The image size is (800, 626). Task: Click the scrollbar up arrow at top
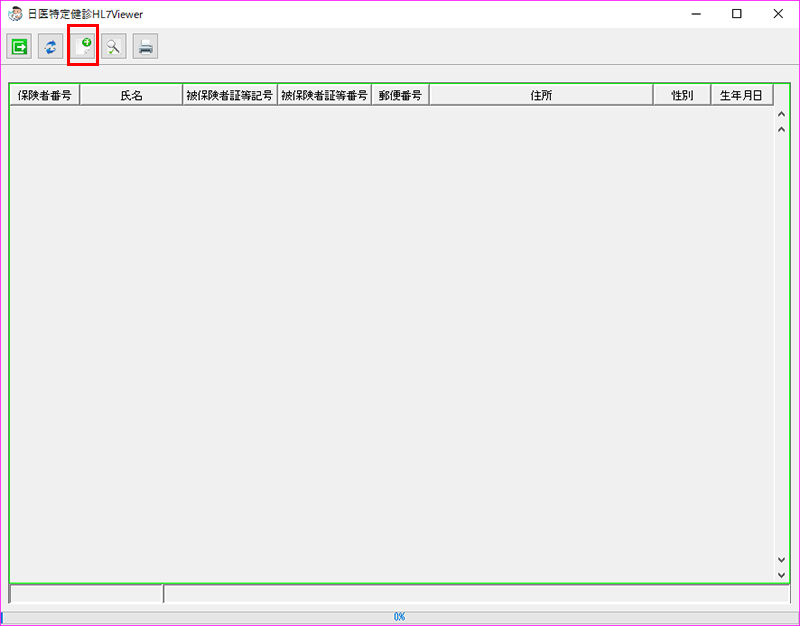[x=782, y=114]
